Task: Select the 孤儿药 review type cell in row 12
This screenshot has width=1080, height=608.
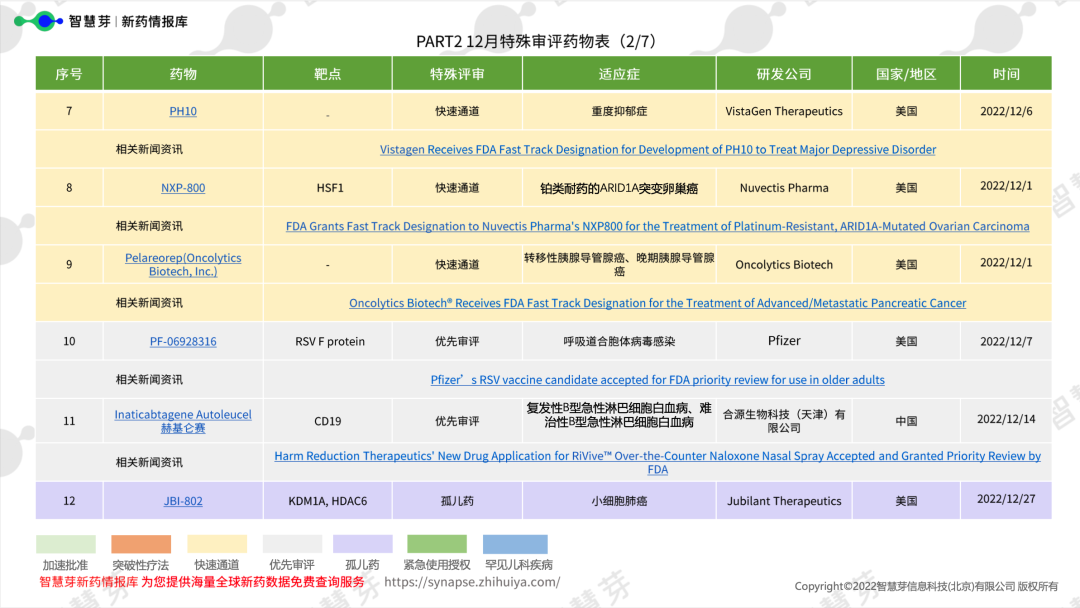Action: pos(457,501)
